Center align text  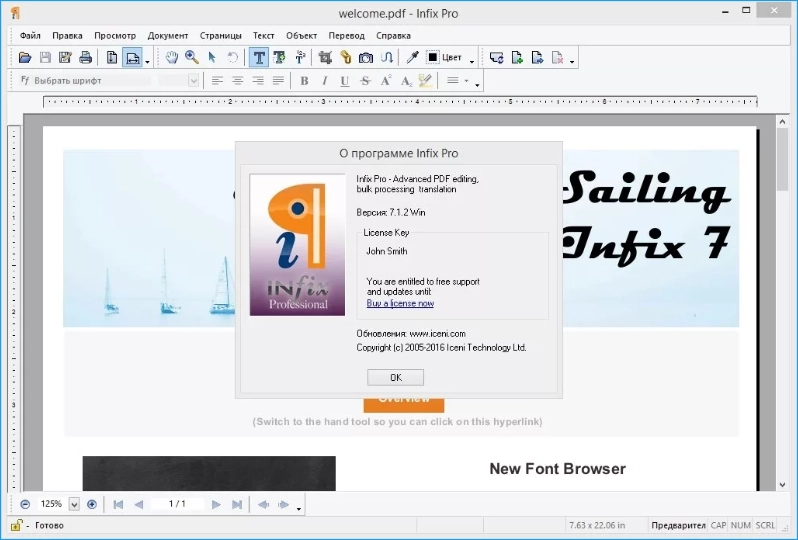point(238,80)
